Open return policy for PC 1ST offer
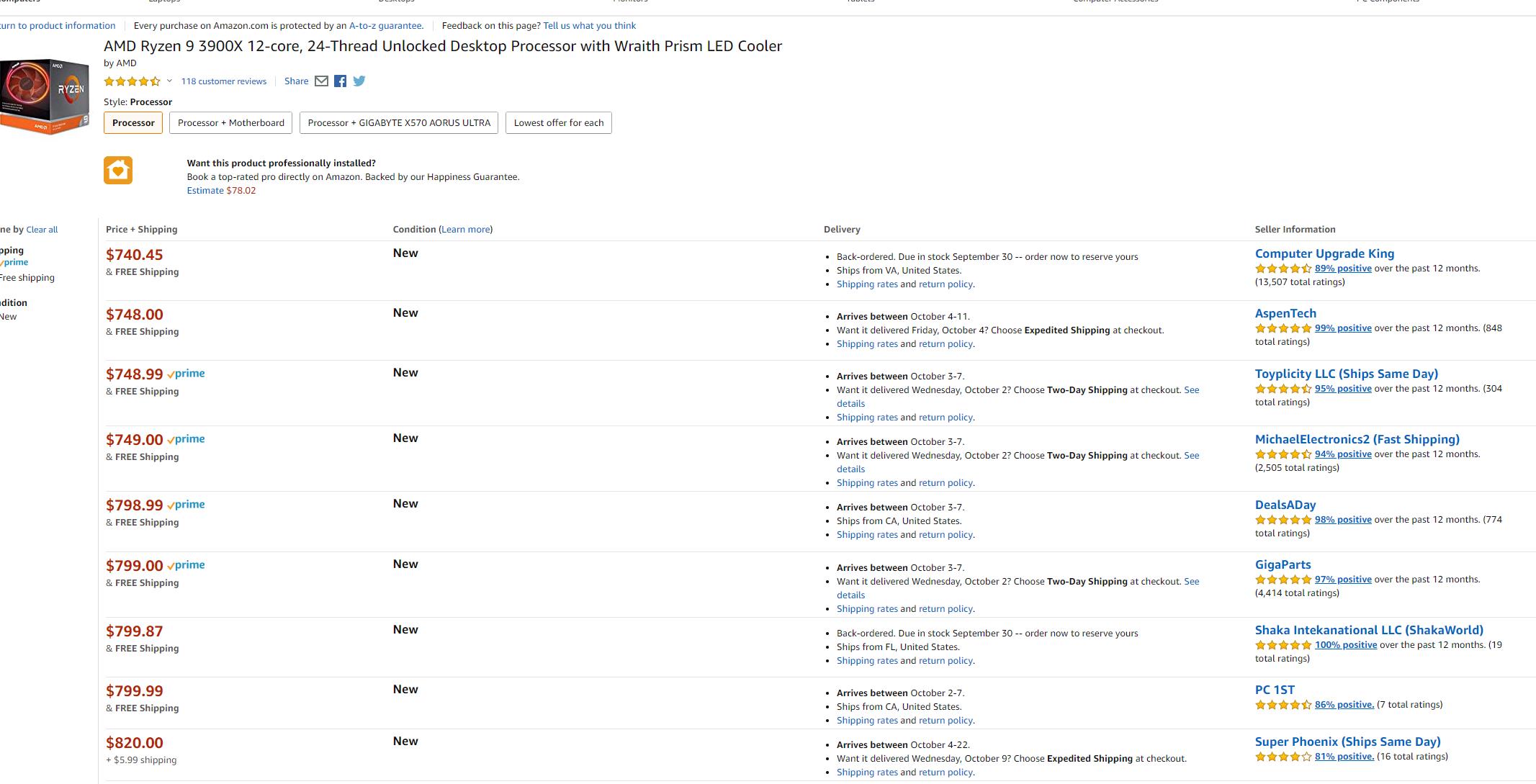The width and height of the screenshot is (1536, 784). (946, 721)
